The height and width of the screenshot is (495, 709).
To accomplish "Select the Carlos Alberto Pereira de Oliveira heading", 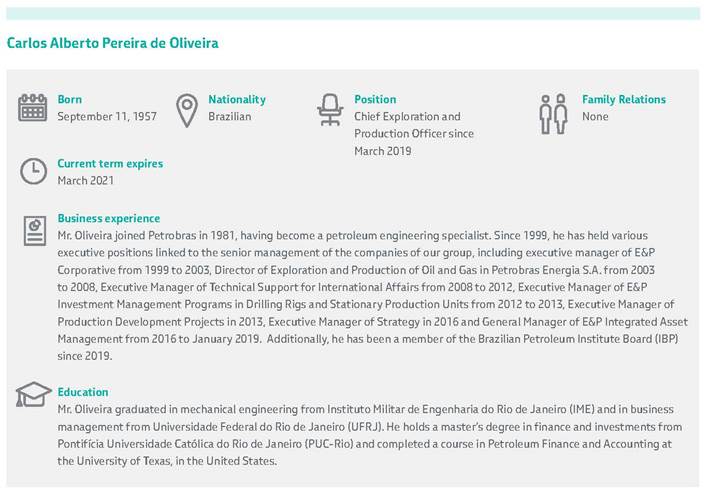I will (x=112, y=43).
